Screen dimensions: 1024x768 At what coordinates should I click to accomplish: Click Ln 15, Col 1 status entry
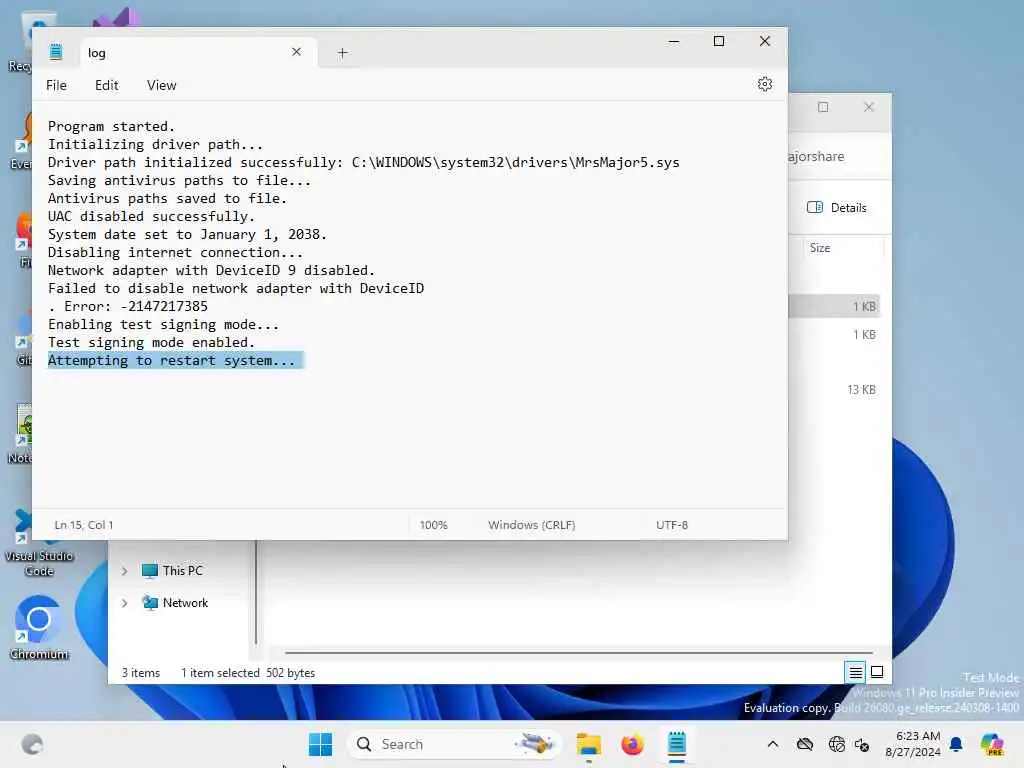coord(84,525)
